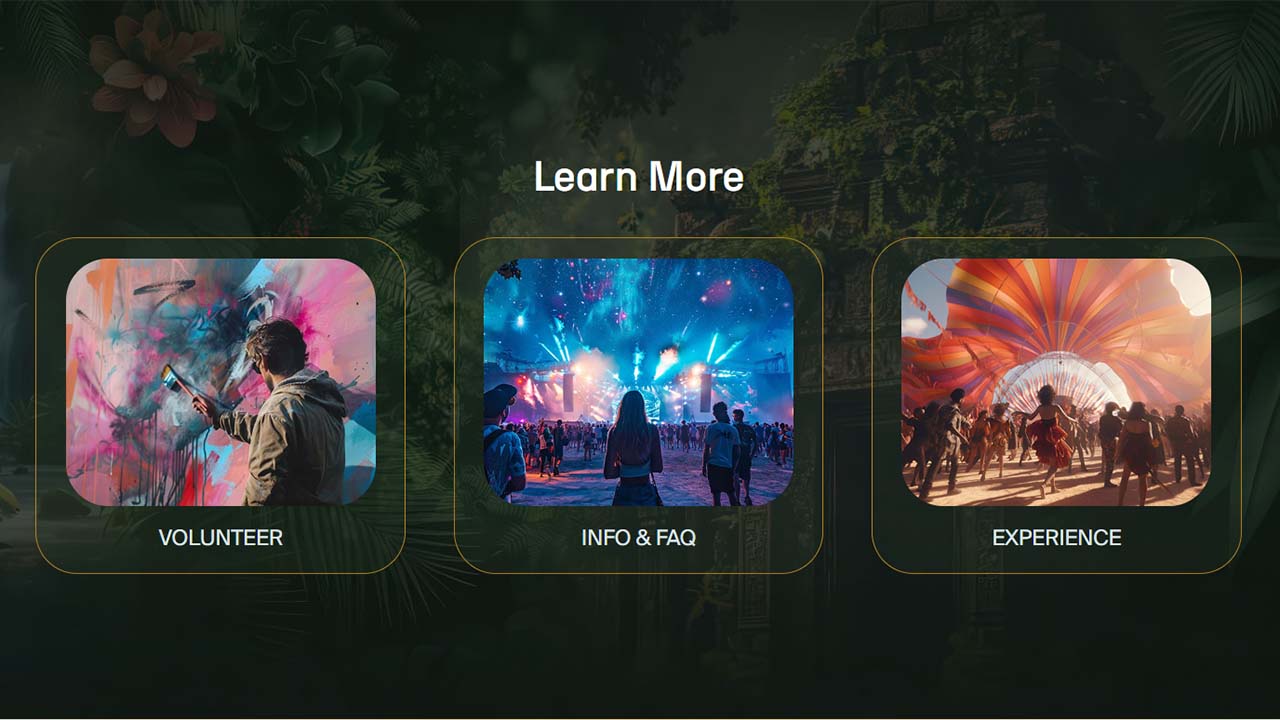Screen dimensions: 1280x720
Task: Click the man in the white t-shirt at the concert
Action: pyautogui.click(x=721, y=452)
